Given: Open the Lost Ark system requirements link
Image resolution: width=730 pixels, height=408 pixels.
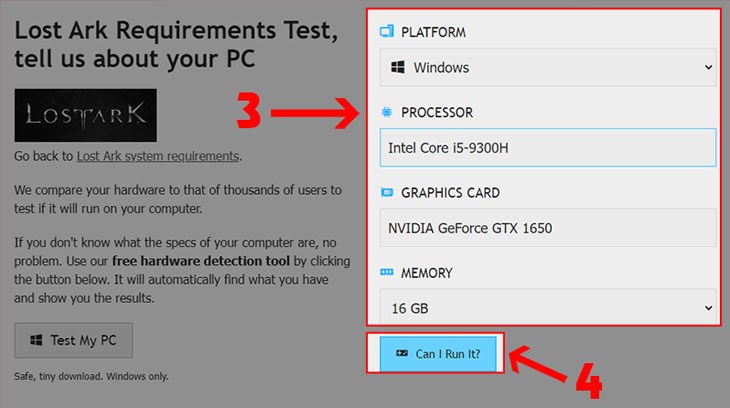Looking at the screenshot, I should coord(158,156).
